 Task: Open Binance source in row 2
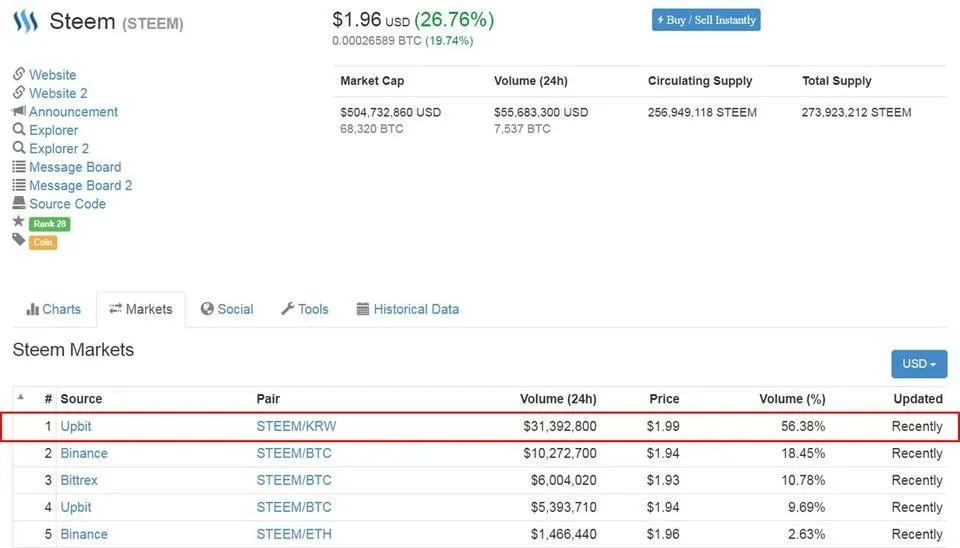[x=84, y=453]
